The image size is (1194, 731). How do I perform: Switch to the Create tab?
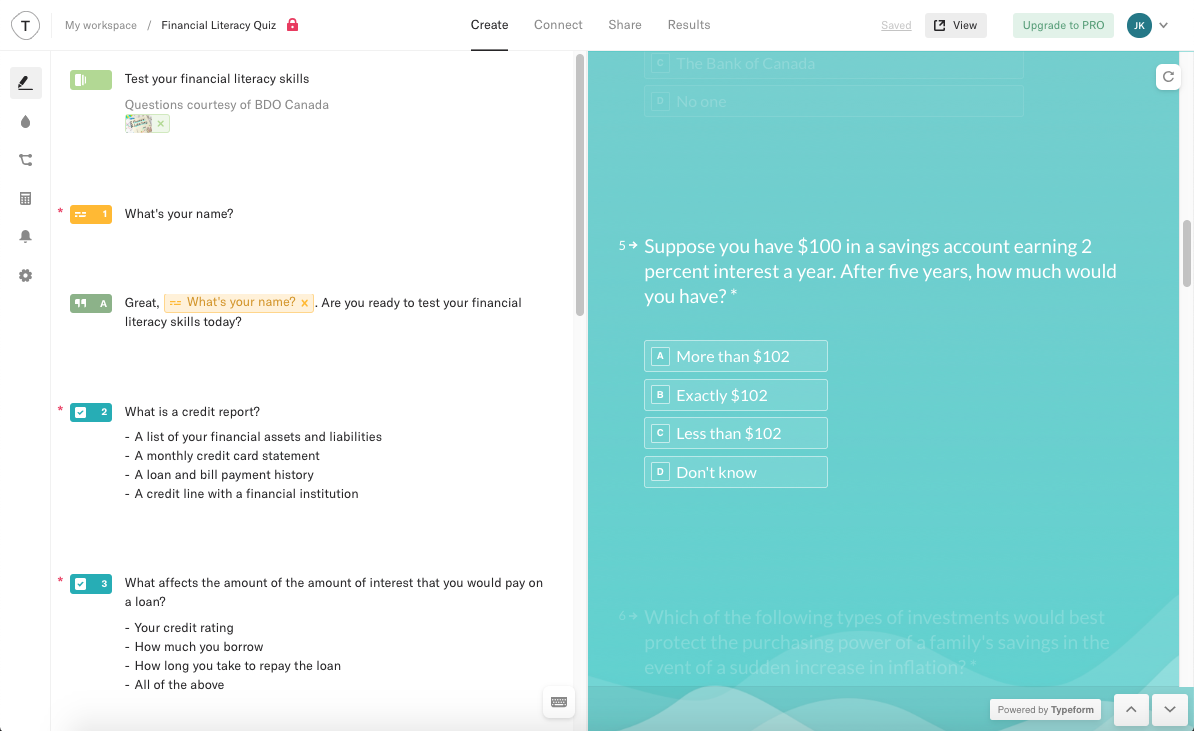tap(489, 25)
